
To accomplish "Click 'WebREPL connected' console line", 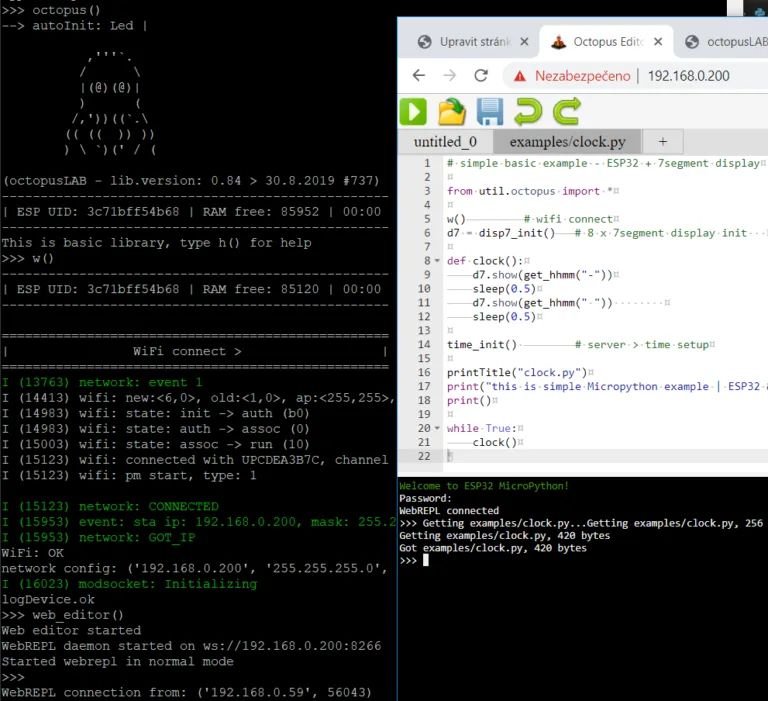I will (449, 511).
